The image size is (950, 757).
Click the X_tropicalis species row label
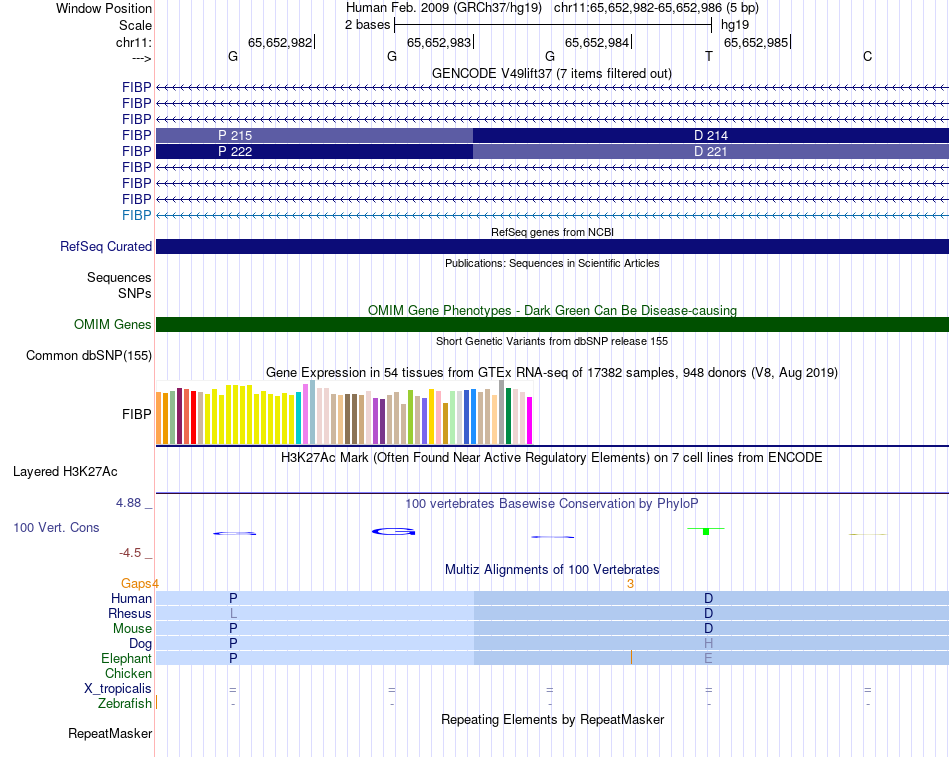point(118,689)
